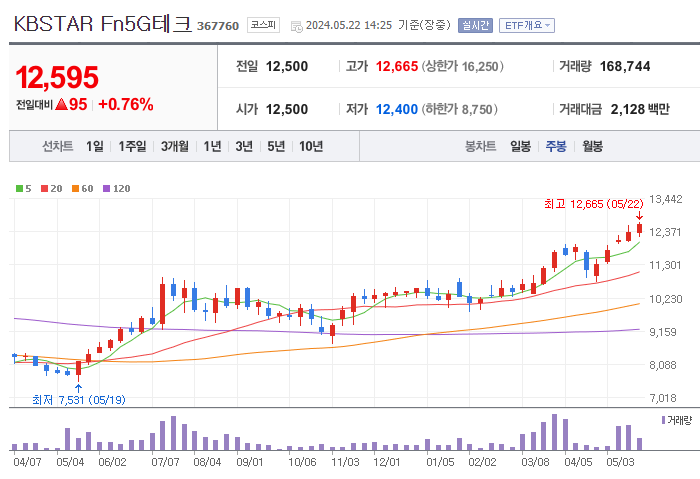Click the orange 60 moving average swatch
Image resolution: width=700 pixels, height=479 pixels.
coord(75,188)
